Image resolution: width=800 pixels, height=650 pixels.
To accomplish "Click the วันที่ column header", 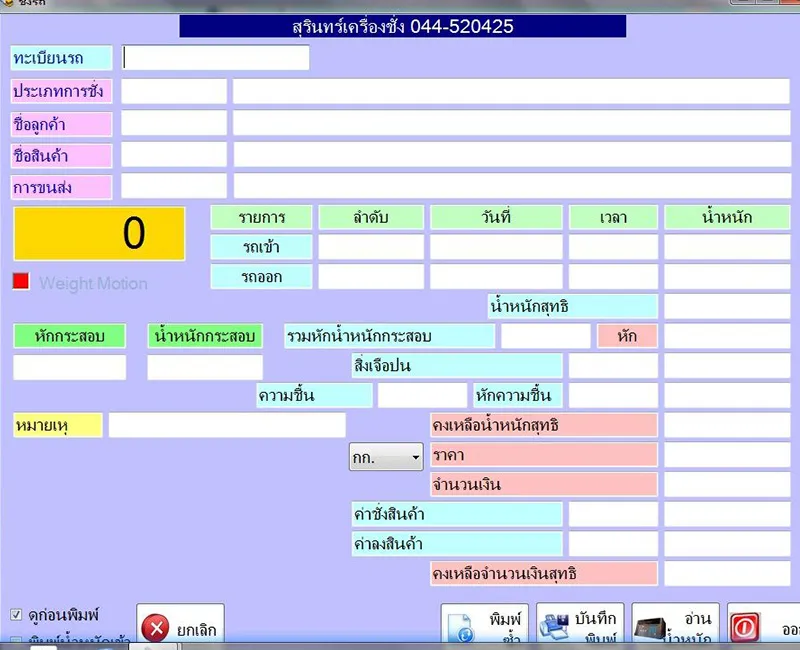I will [x=496, y=217].
